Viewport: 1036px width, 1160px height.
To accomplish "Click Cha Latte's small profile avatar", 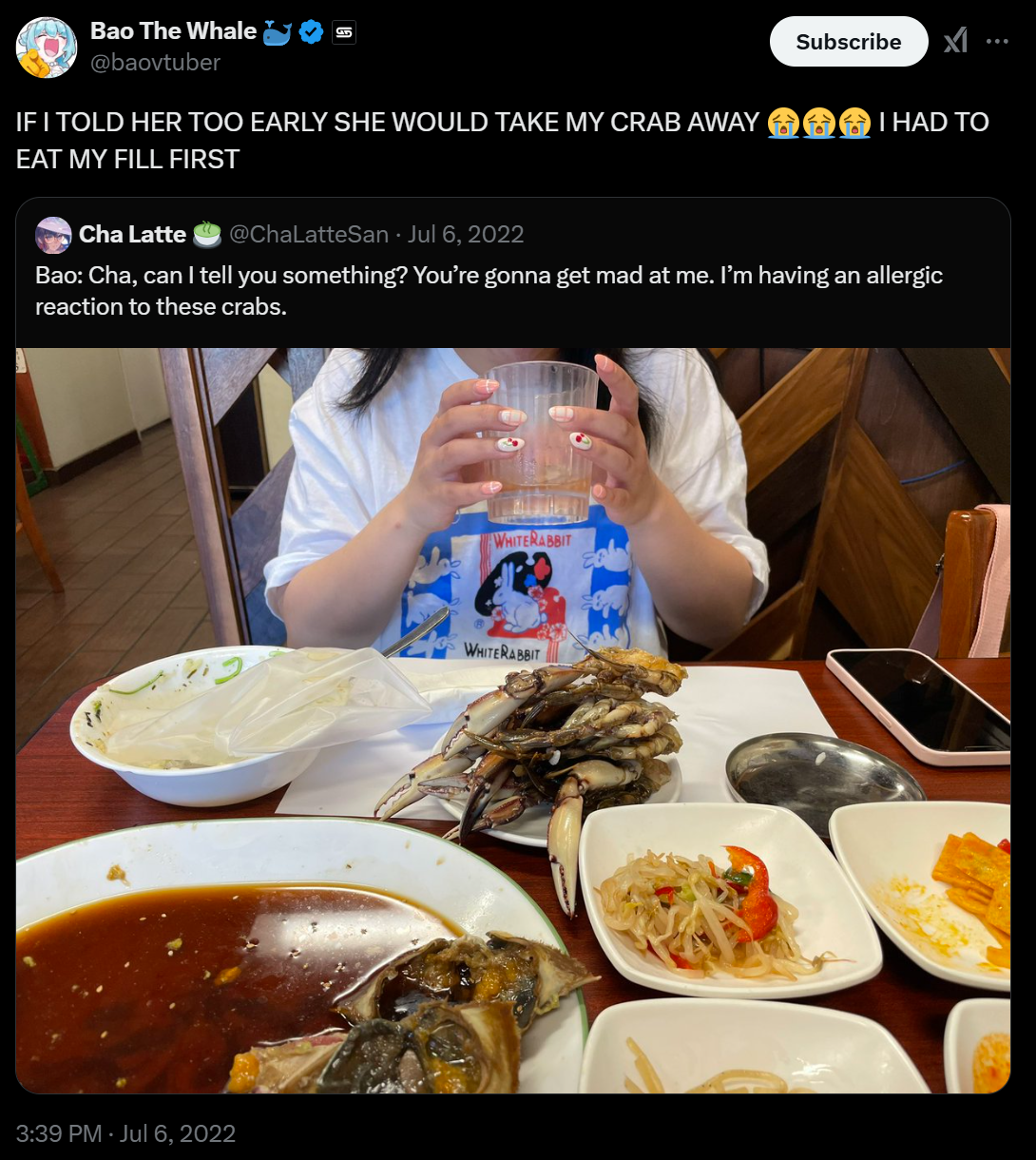I will pos(53,235).
